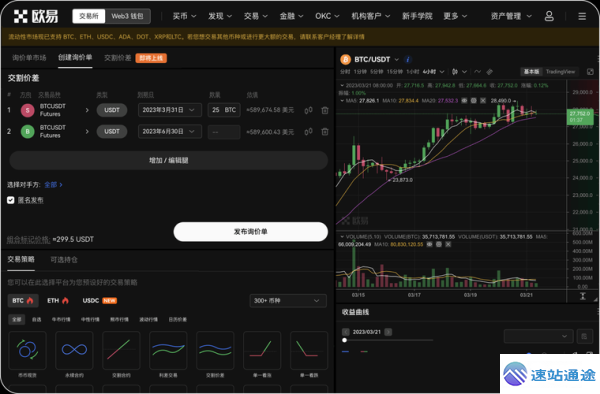The image size is (600, 394).
Task: Remove the MA indicator with X icon
Action: pos(483,101)
